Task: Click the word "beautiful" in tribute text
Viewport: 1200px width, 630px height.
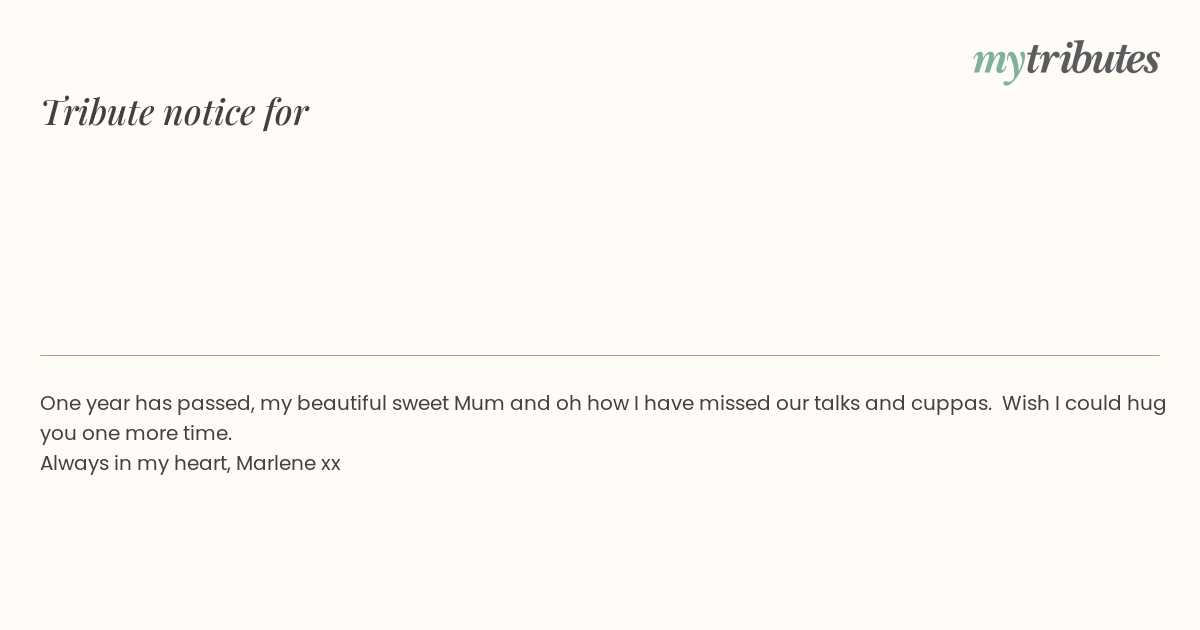Action: click(341, 403)
